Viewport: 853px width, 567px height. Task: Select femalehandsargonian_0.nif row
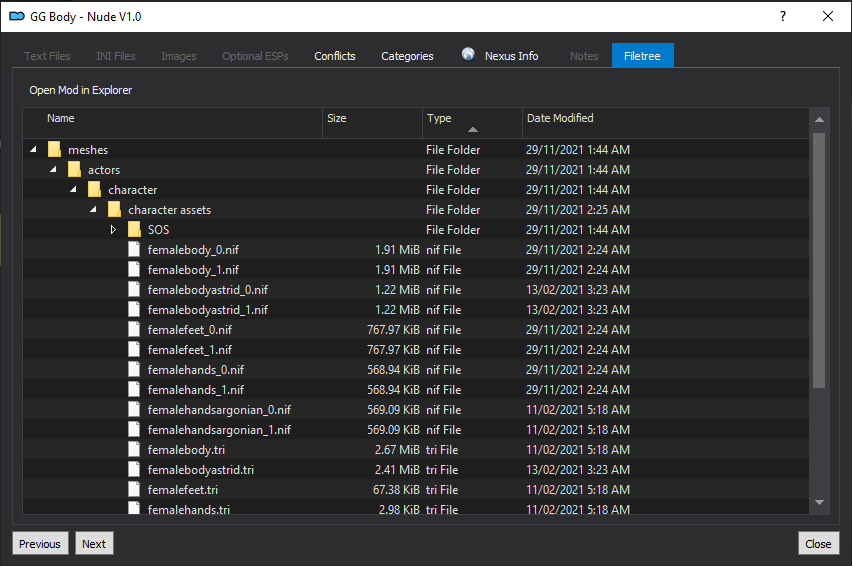[x=416, y=410]
